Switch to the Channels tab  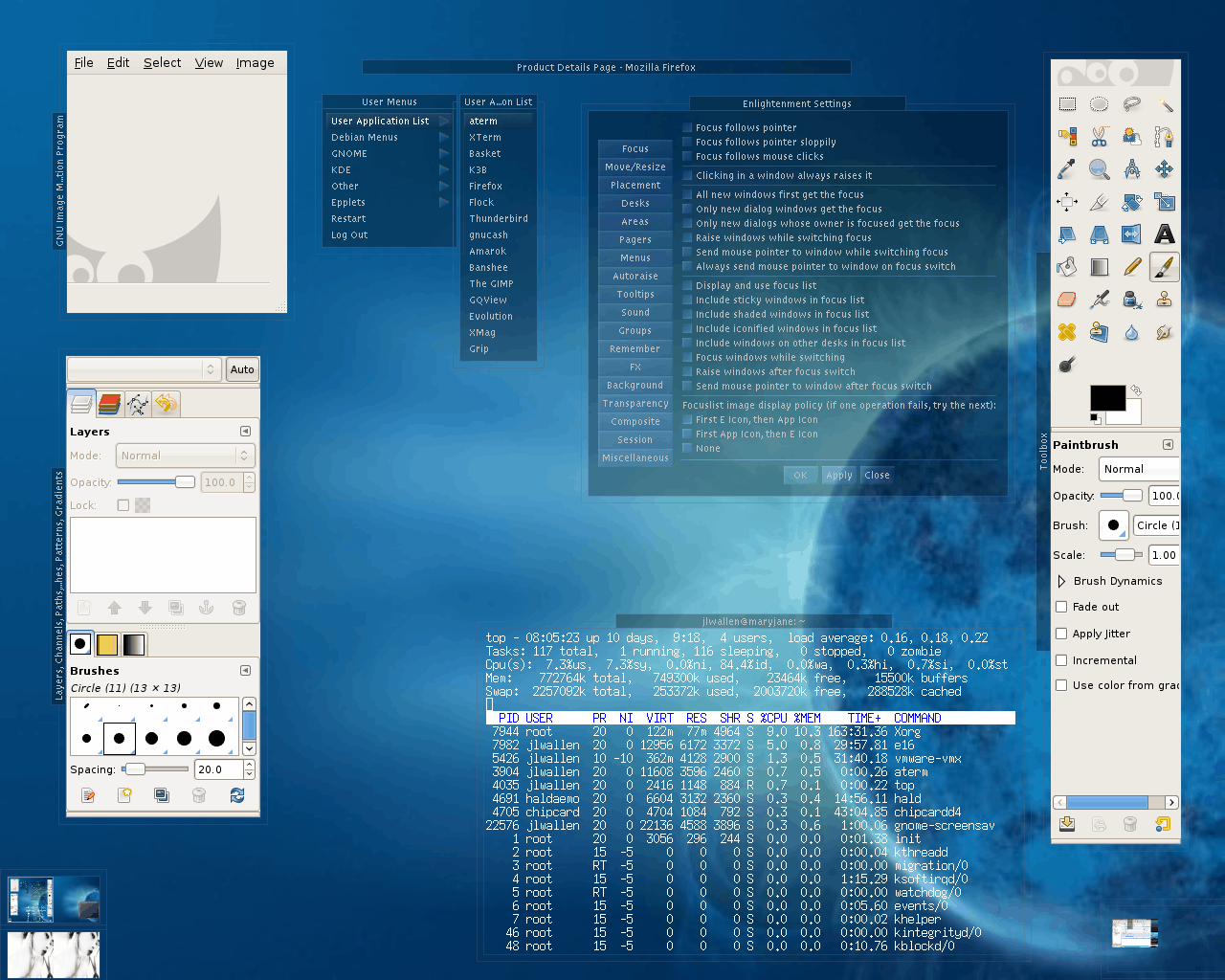tap(109, 405)
